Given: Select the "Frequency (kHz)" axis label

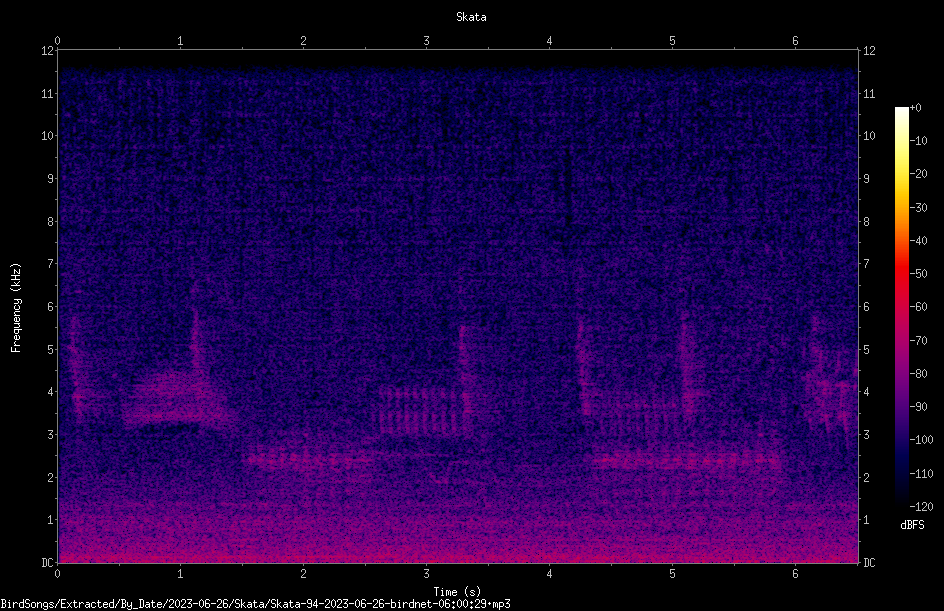Looking at the screenshot, I should point(16,308).
